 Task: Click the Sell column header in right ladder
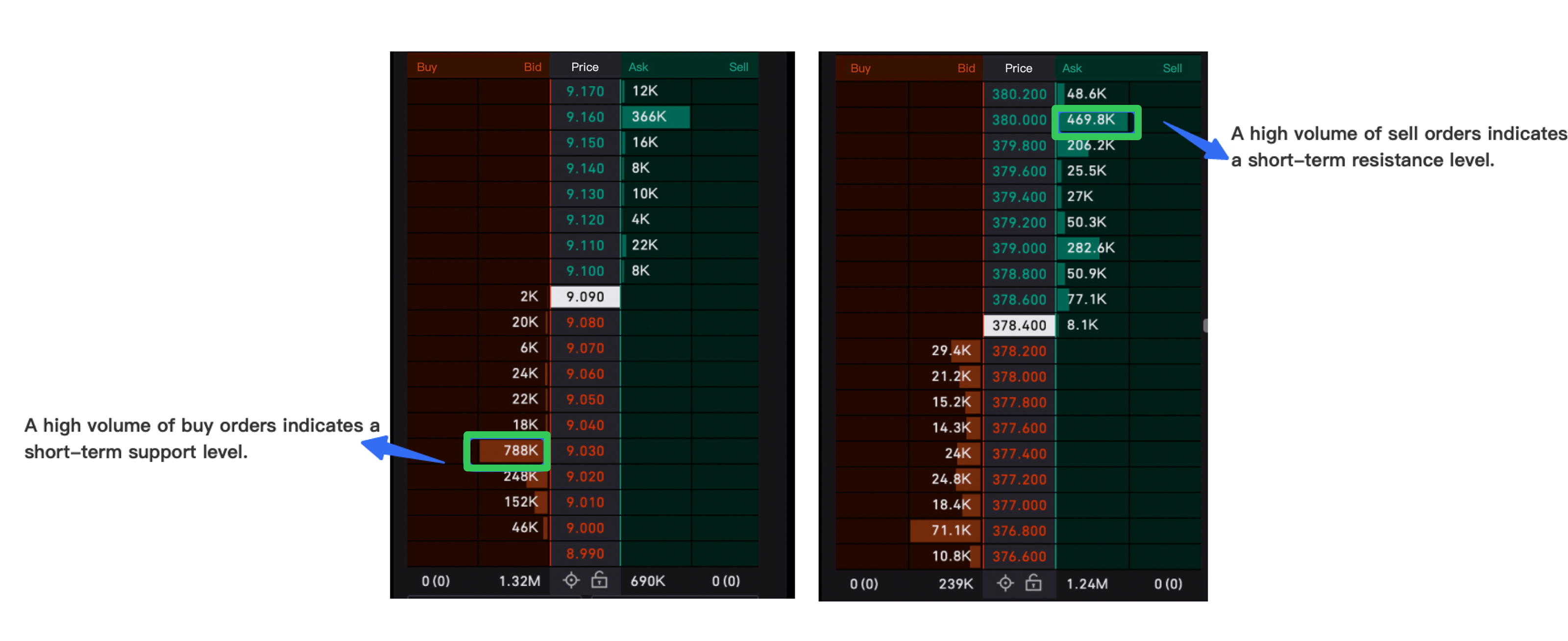(x=1172, y=68)
